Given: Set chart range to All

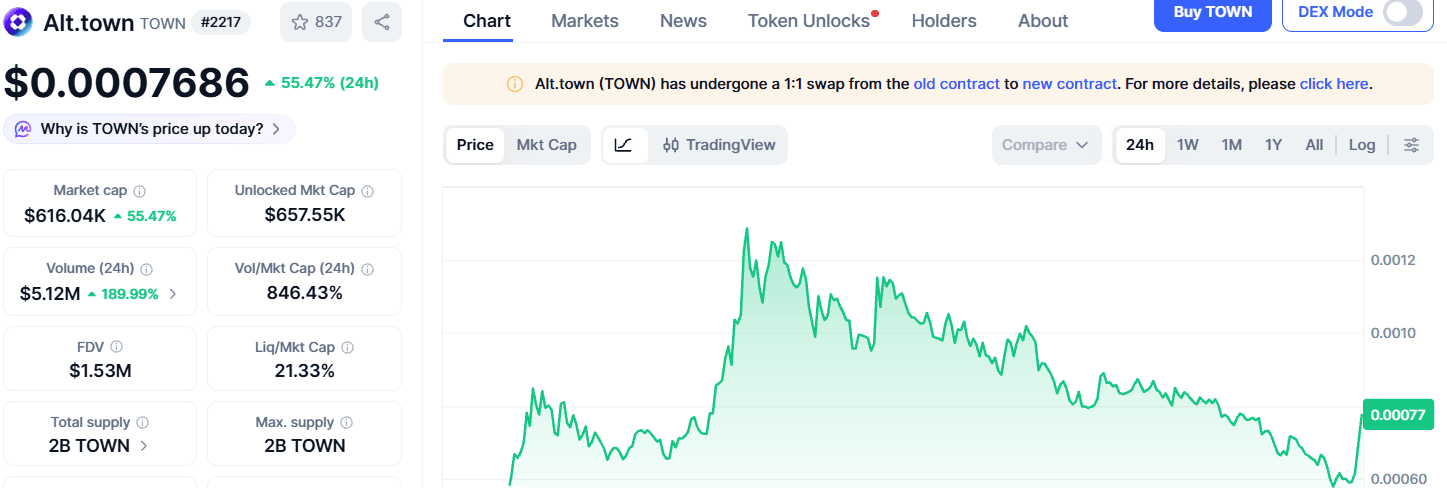Looking at the screenshot, I should coord(1314,145).
